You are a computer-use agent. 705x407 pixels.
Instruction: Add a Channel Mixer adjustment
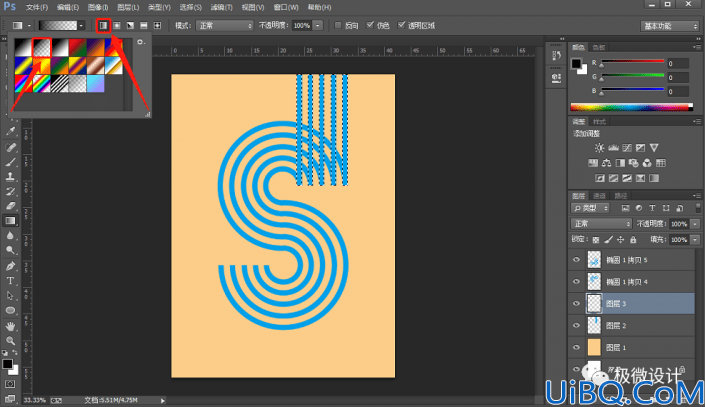(x=647, y=163)
